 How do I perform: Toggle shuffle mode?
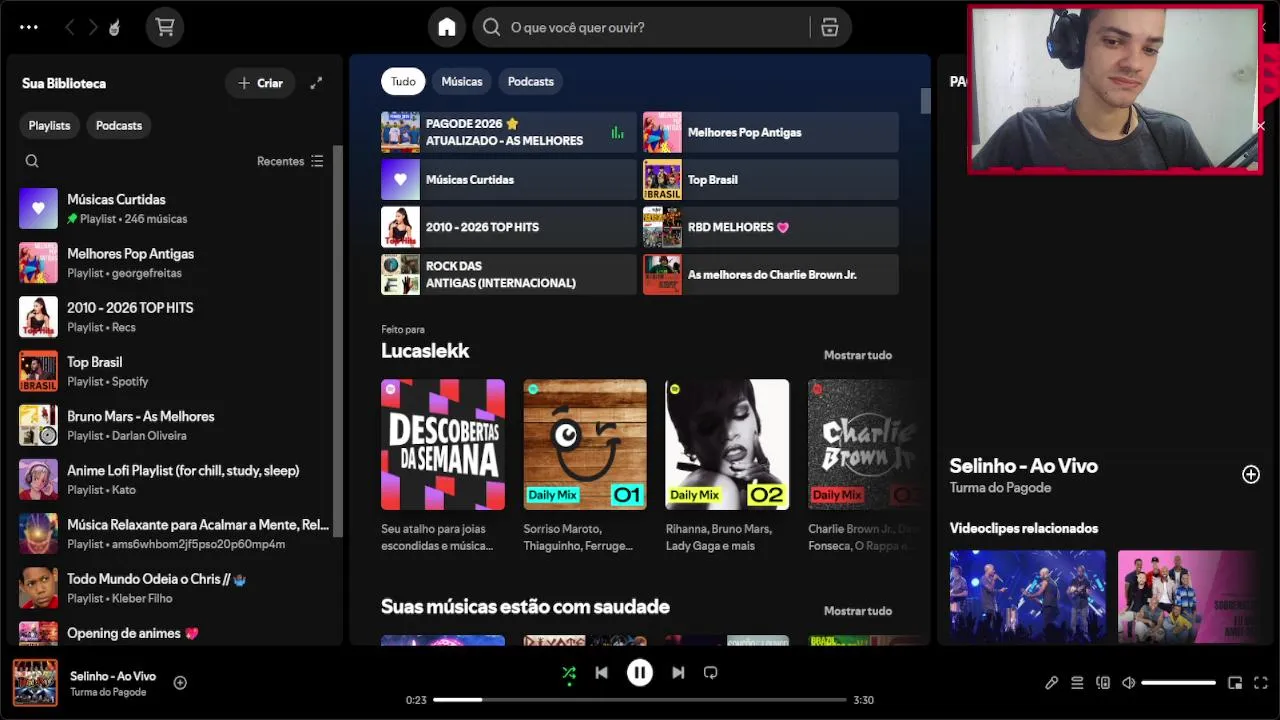tap(569, 673)
